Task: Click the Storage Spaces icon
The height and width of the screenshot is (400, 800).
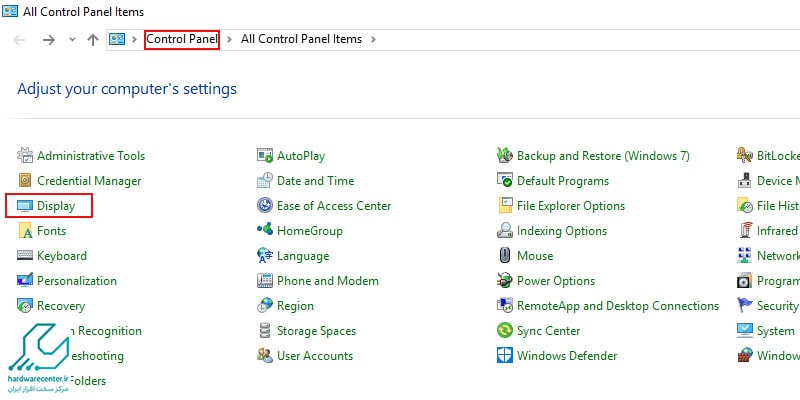Action: [265, 331]
